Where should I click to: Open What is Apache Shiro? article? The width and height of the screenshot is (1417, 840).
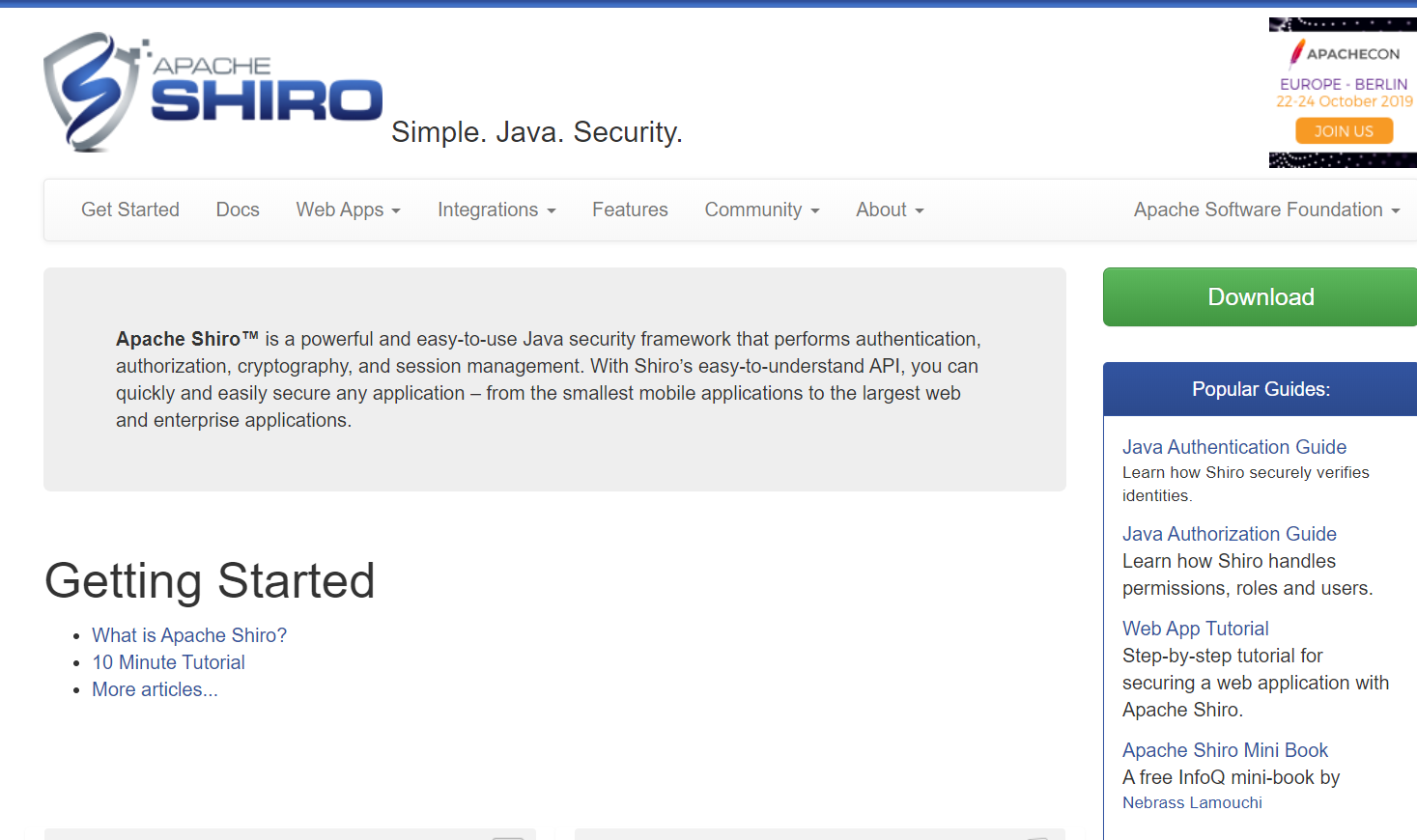click(x=189, y=635)
